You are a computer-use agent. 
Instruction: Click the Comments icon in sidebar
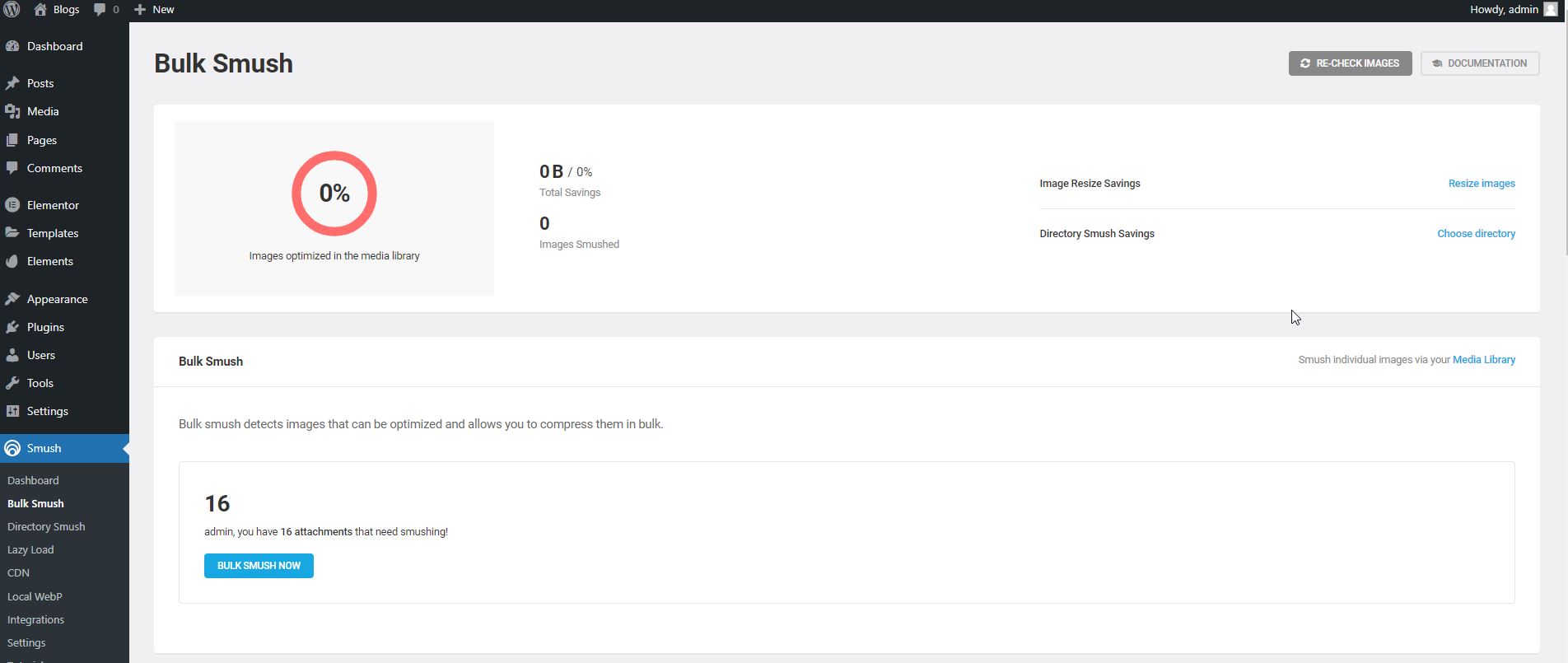pos(12,168)
